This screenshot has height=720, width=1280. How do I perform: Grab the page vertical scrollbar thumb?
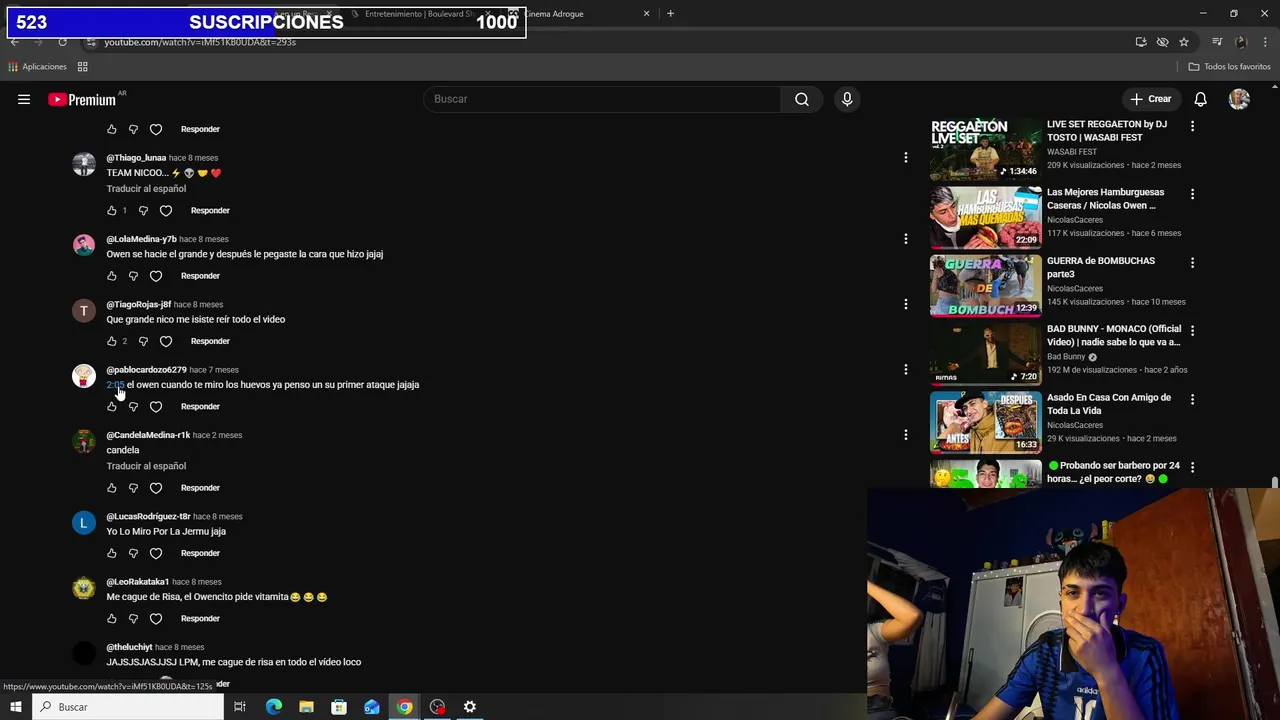pos(1275,484)
